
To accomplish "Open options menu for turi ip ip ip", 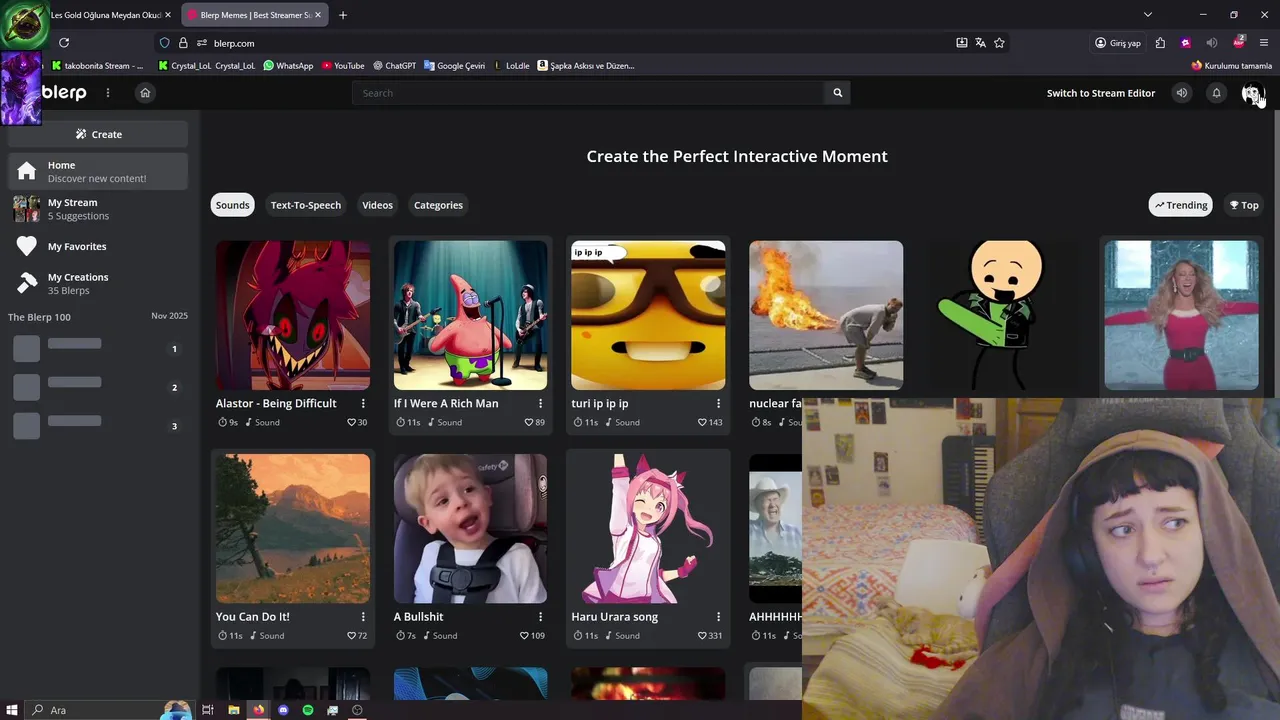I will (x=718, y=404).
